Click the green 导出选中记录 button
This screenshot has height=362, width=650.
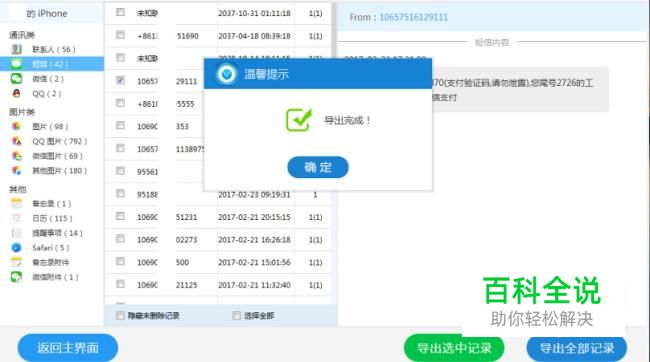pos(454,347)
